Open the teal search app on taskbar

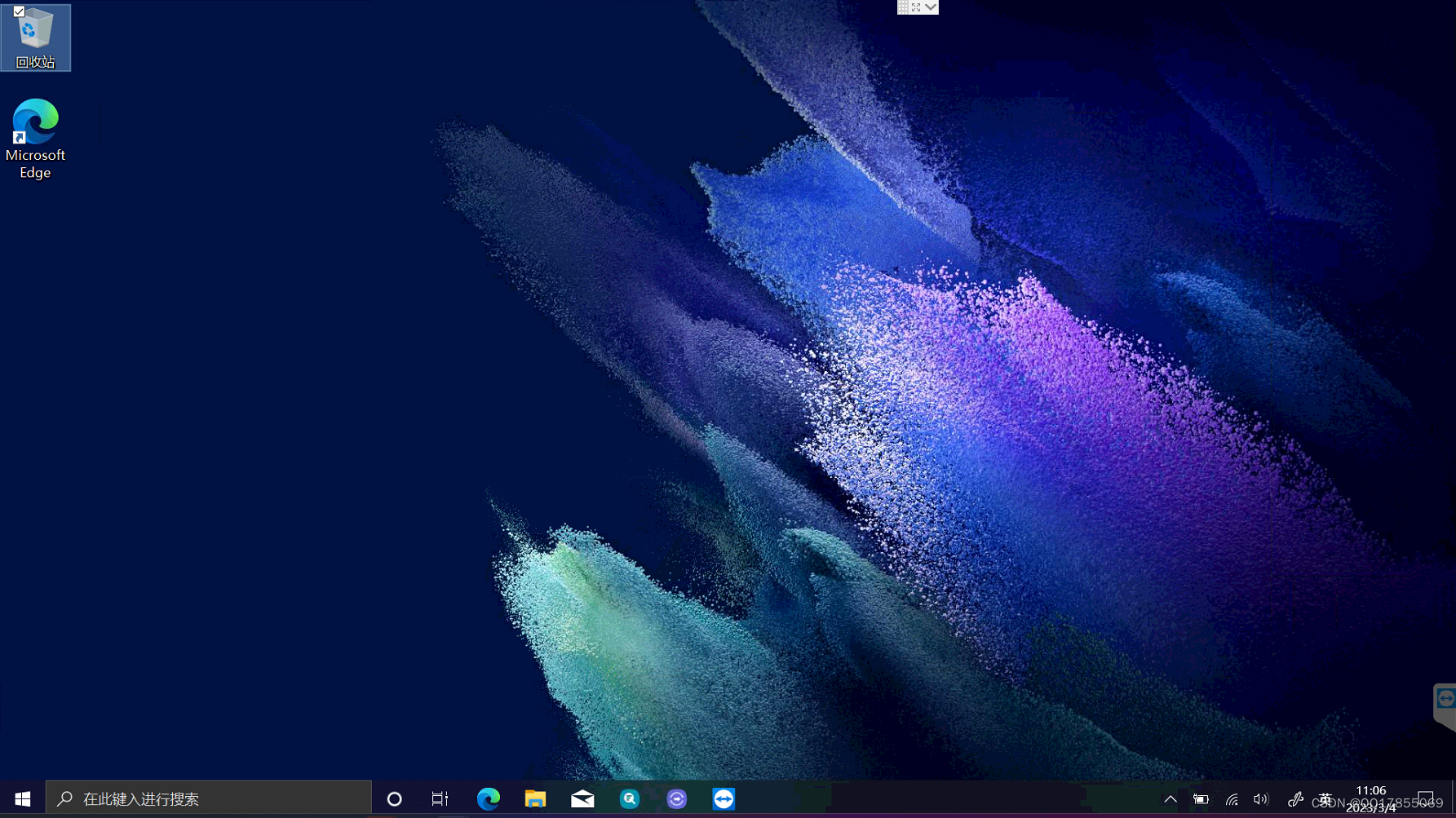[629, 798]
